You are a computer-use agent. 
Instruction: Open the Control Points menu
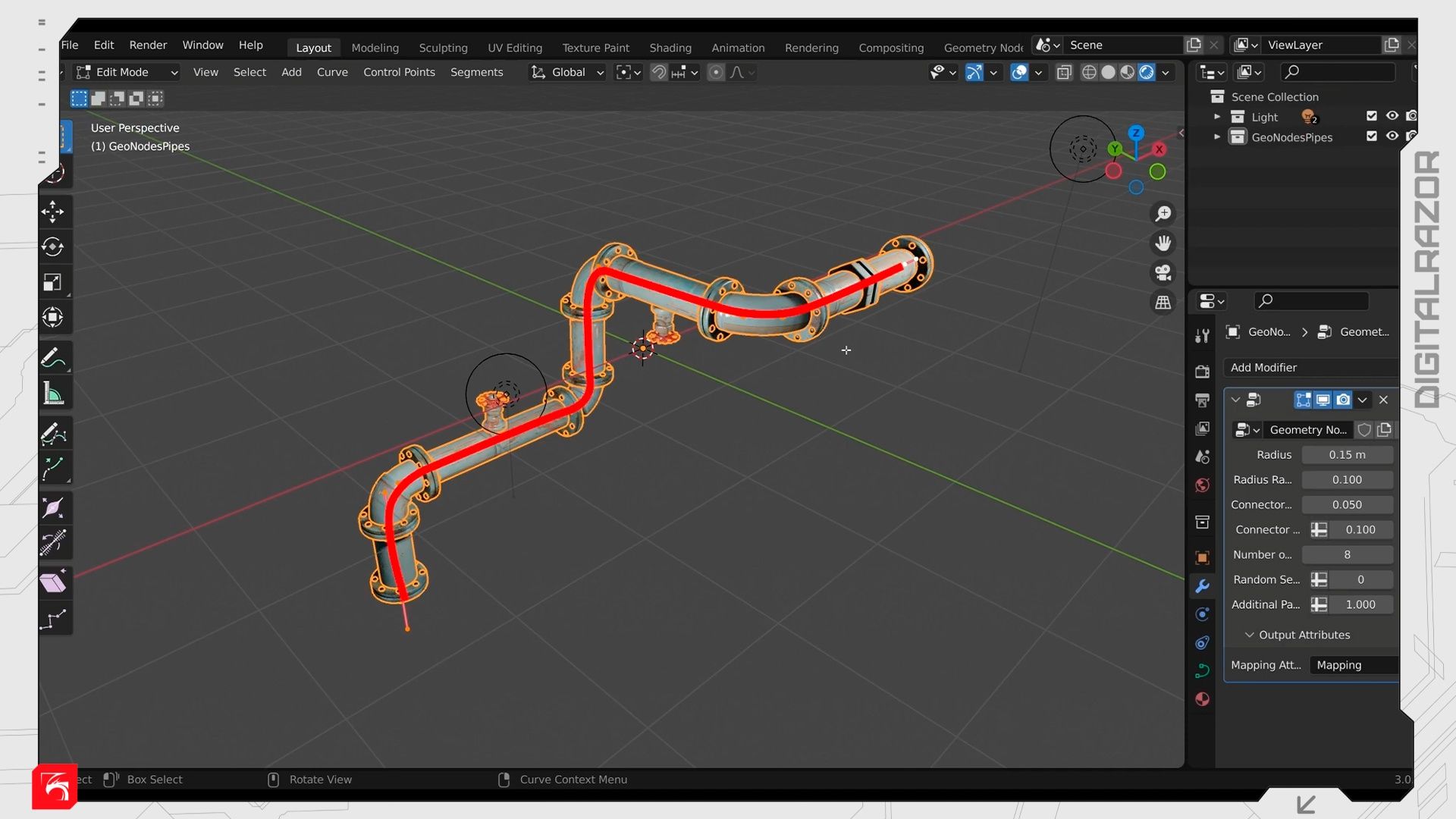(399, 72)
